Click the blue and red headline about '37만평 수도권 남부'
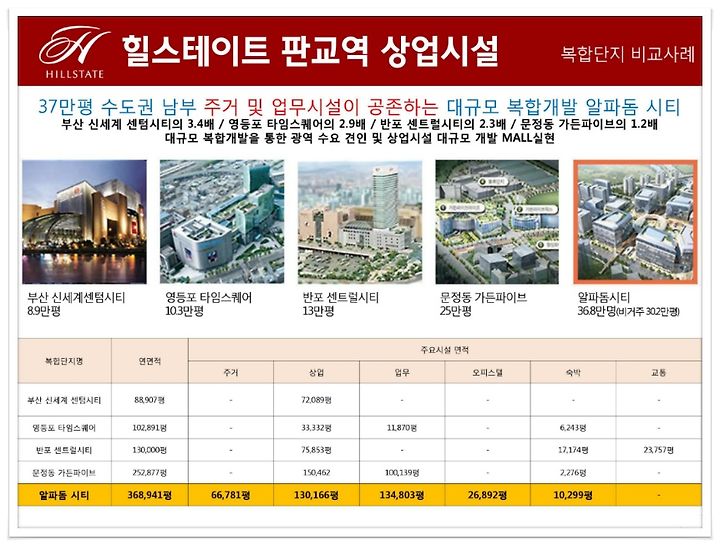 (x=359, y=107)
